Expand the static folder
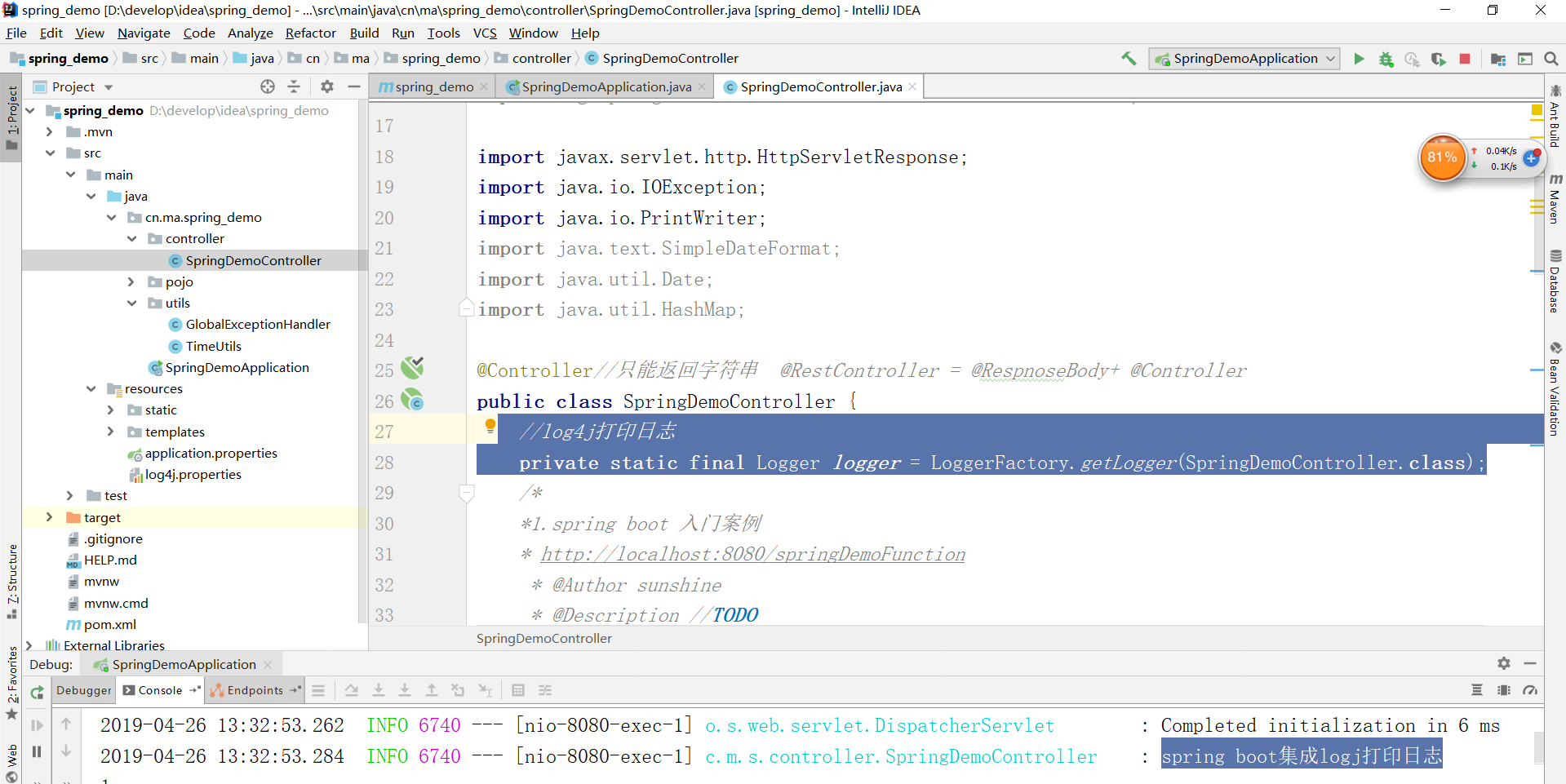 [x=110, y=410]
